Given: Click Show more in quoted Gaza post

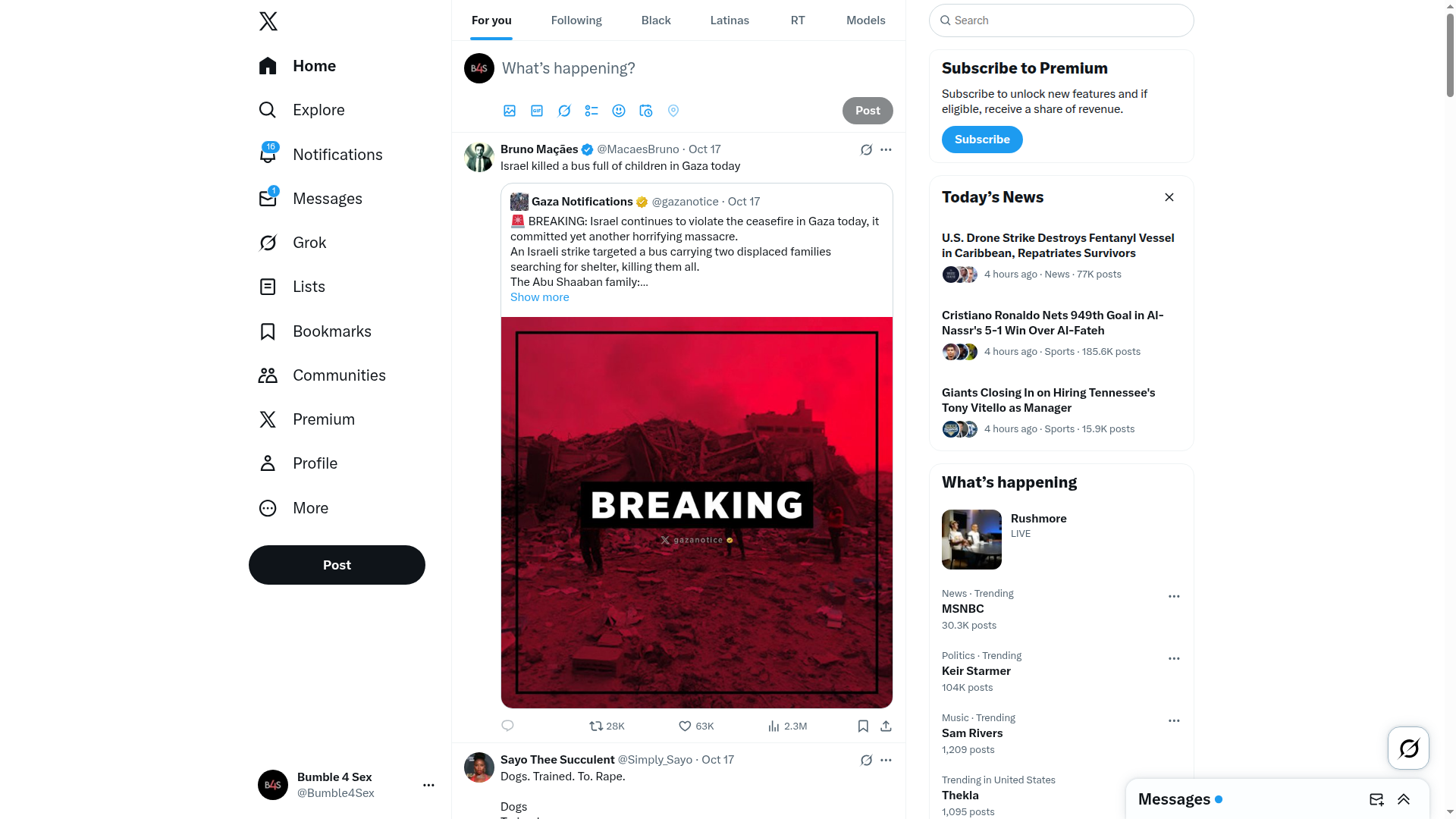Looking at the screenshot, I should (539, 297).
